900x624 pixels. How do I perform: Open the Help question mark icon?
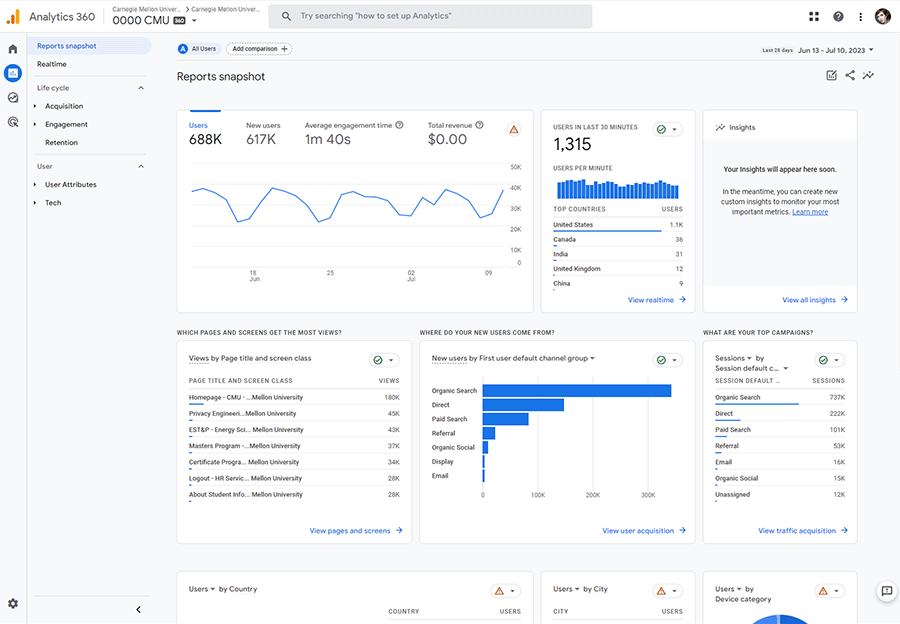839,17
